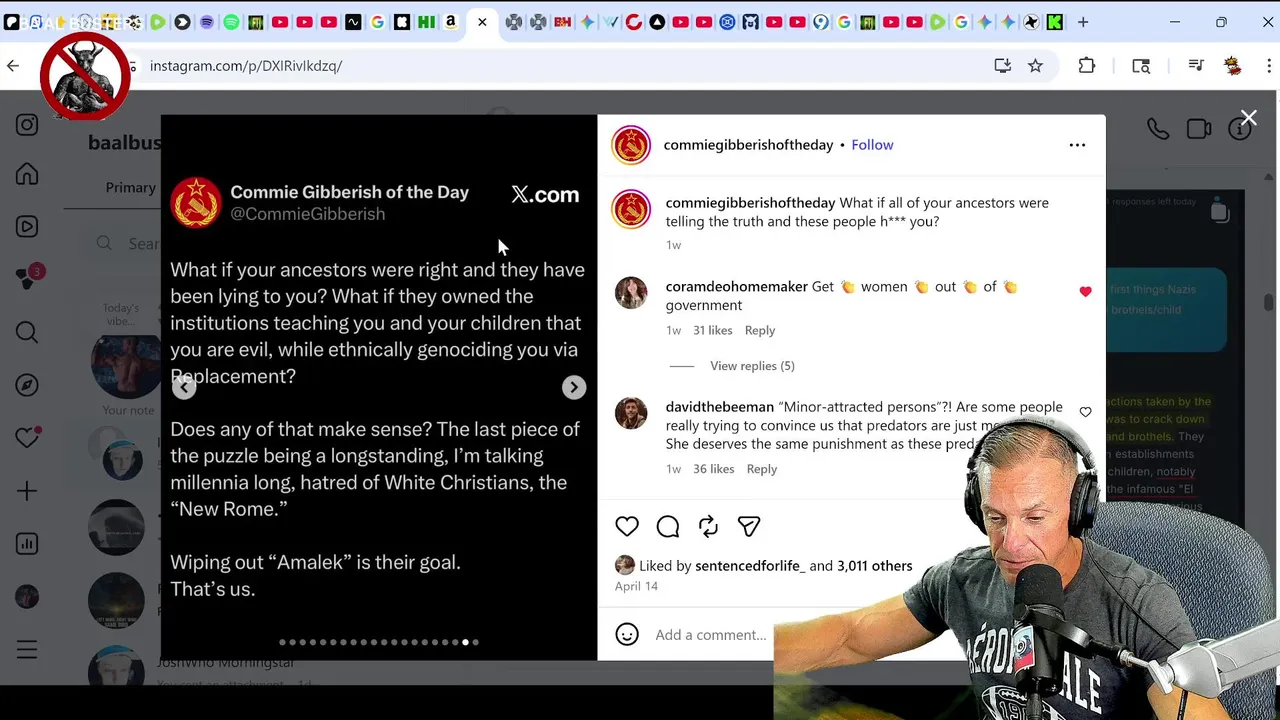Unlike coramdeohomemaker's comment via the red heart
Image resolution: width=1280 pixels, height=720 pixels.
(x=1085, y=291)
